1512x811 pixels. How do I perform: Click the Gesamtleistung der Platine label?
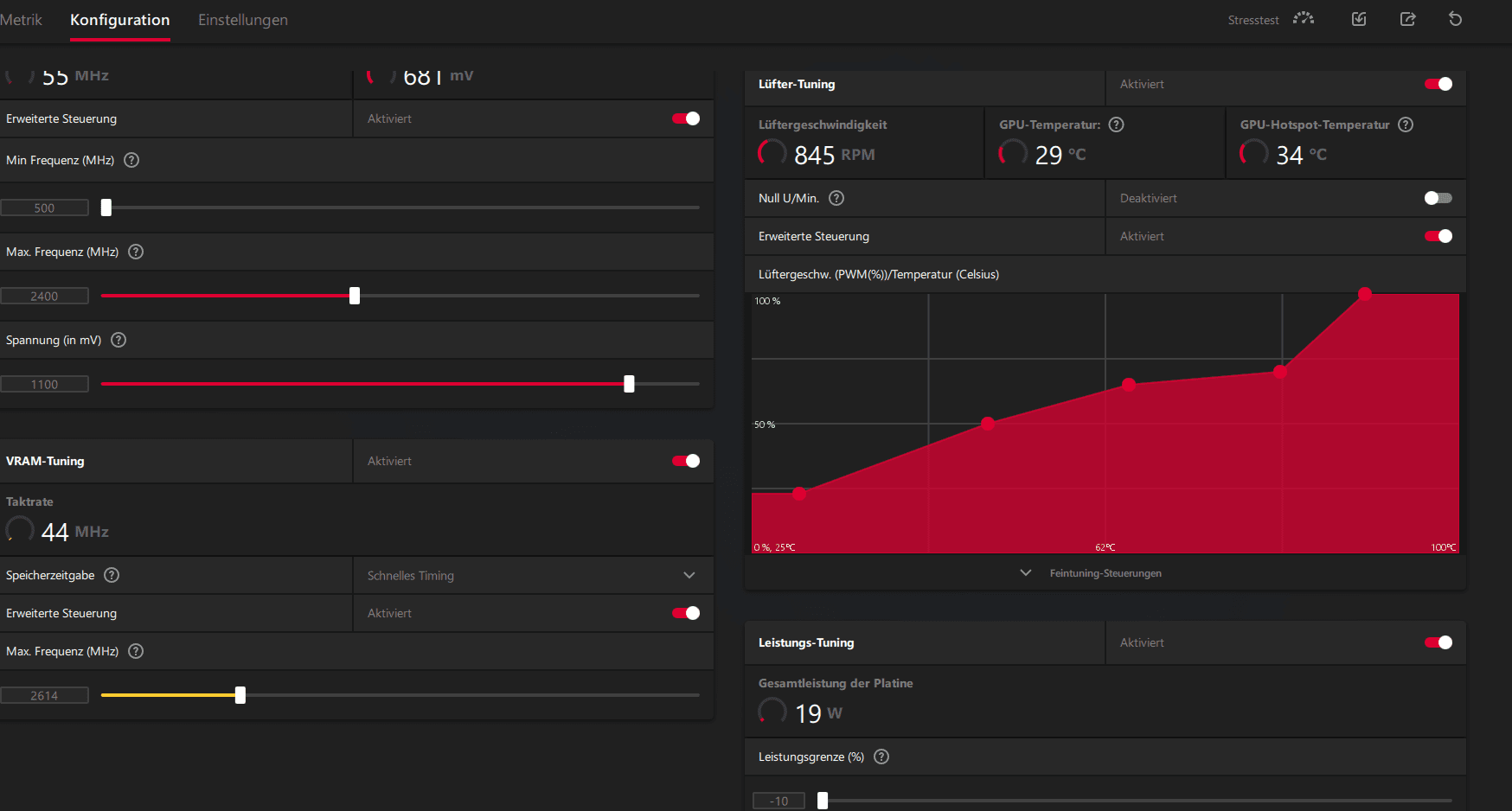coord(836,683)
